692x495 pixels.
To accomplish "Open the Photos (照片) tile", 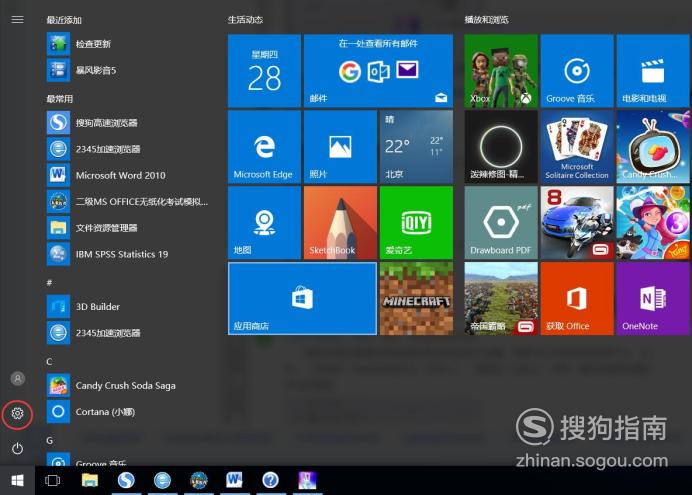I will click(x=340, y=146).
